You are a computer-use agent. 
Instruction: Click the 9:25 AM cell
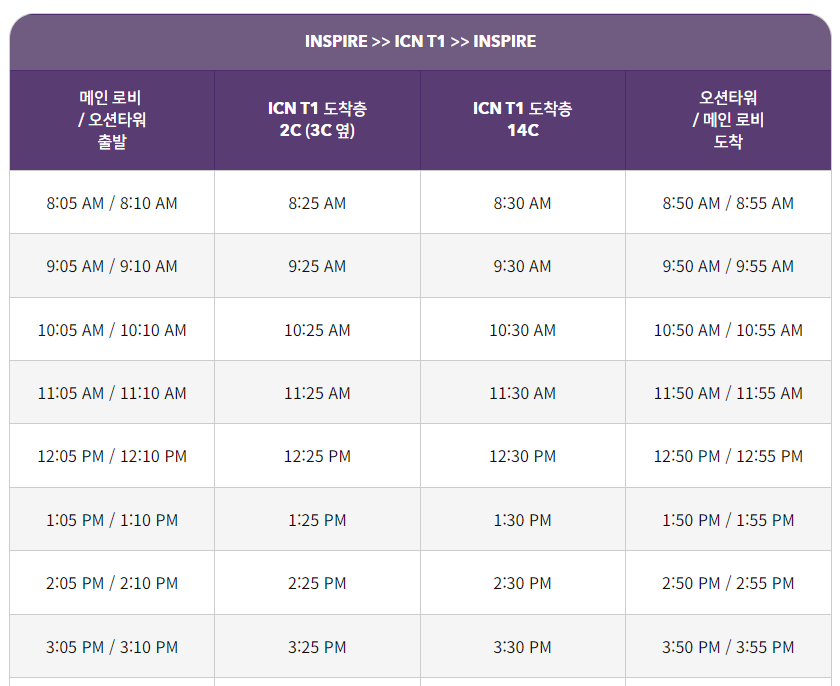[317, 266]
